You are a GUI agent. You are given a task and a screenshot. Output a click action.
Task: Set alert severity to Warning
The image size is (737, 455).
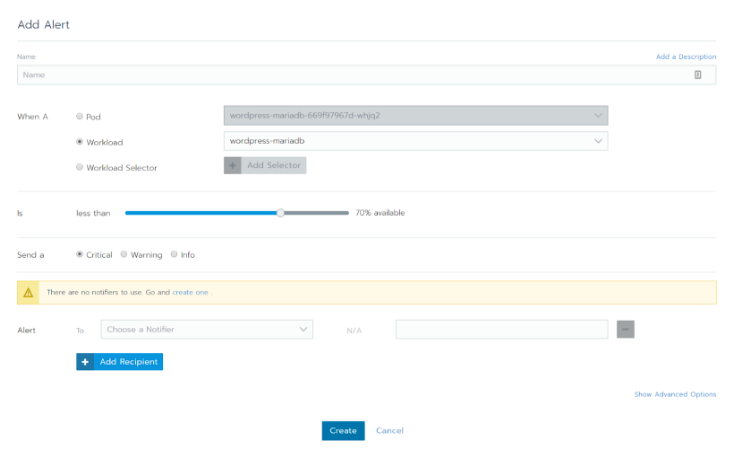coord(124,254)
